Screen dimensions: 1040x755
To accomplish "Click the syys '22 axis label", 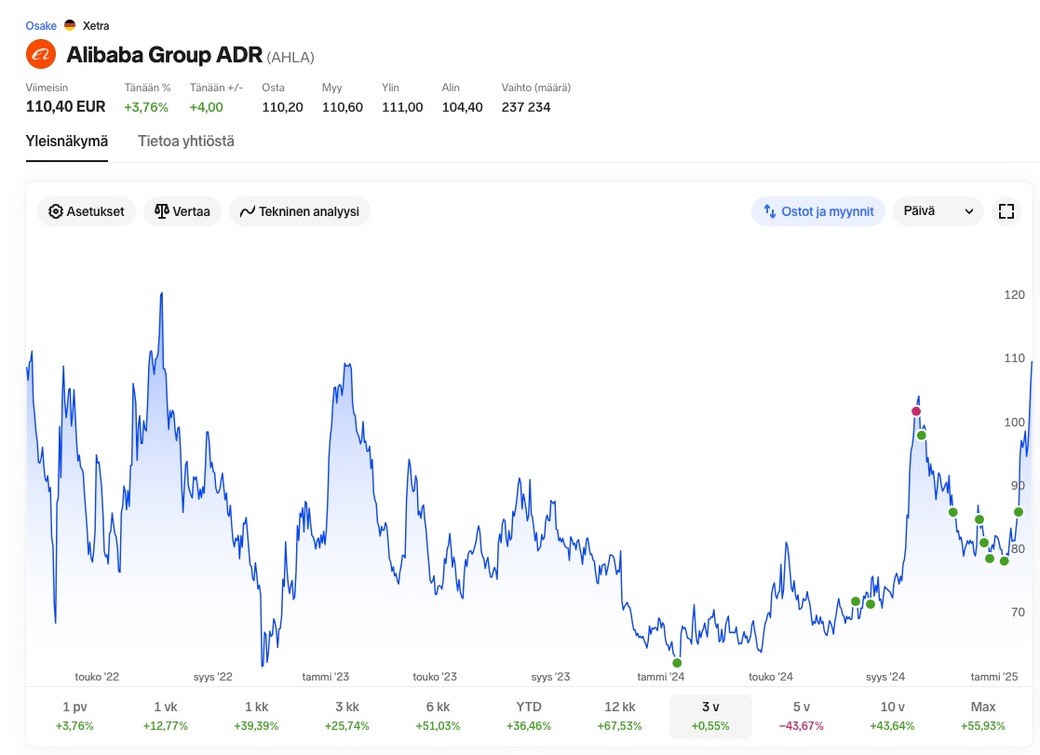I will pos(213,677).
